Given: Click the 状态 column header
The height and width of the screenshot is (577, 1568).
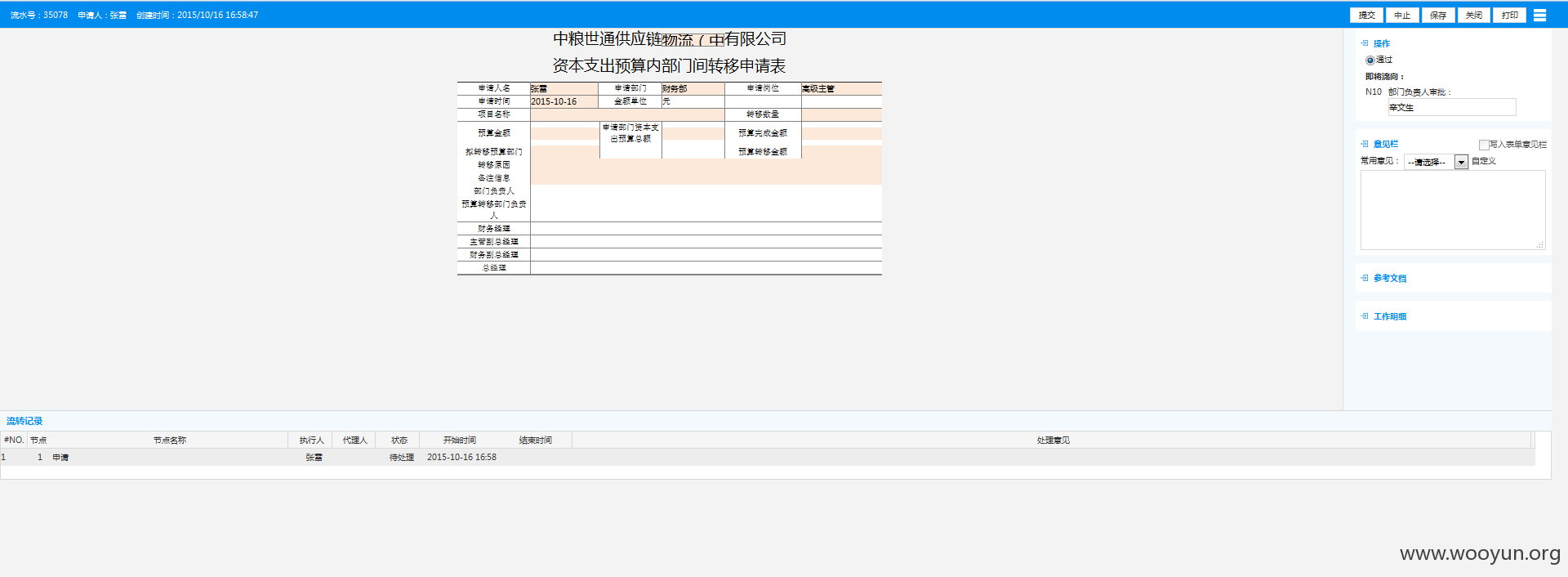Looking at the screenshot, I should pos(399,440).
